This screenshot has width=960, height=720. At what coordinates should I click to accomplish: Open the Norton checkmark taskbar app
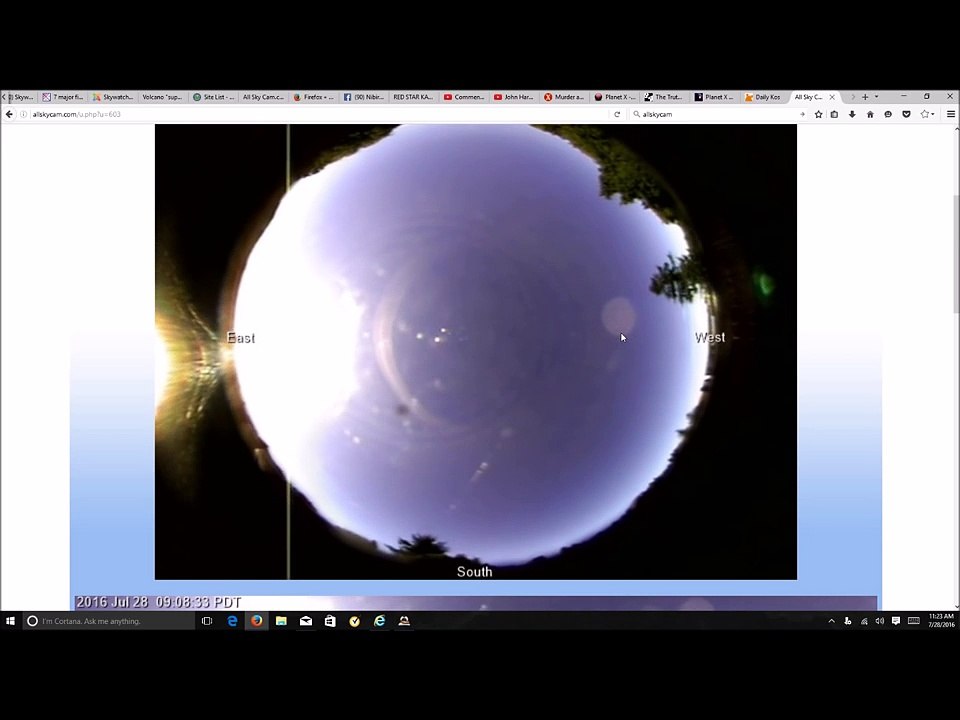354,621
